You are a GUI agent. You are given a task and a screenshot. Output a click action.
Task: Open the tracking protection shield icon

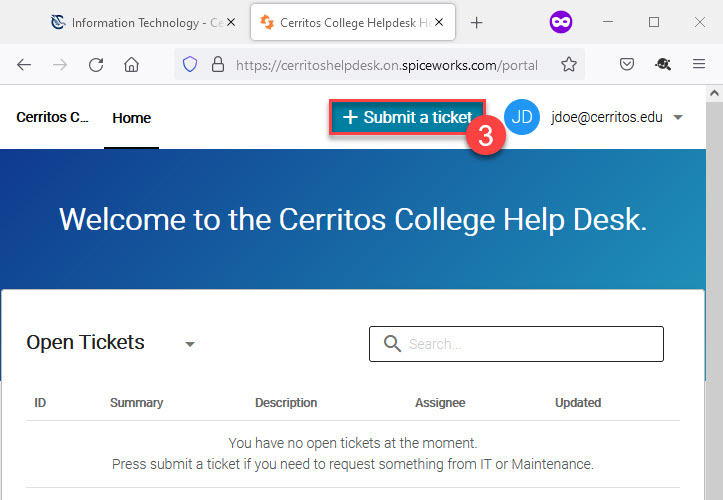(x=190, y=64)
